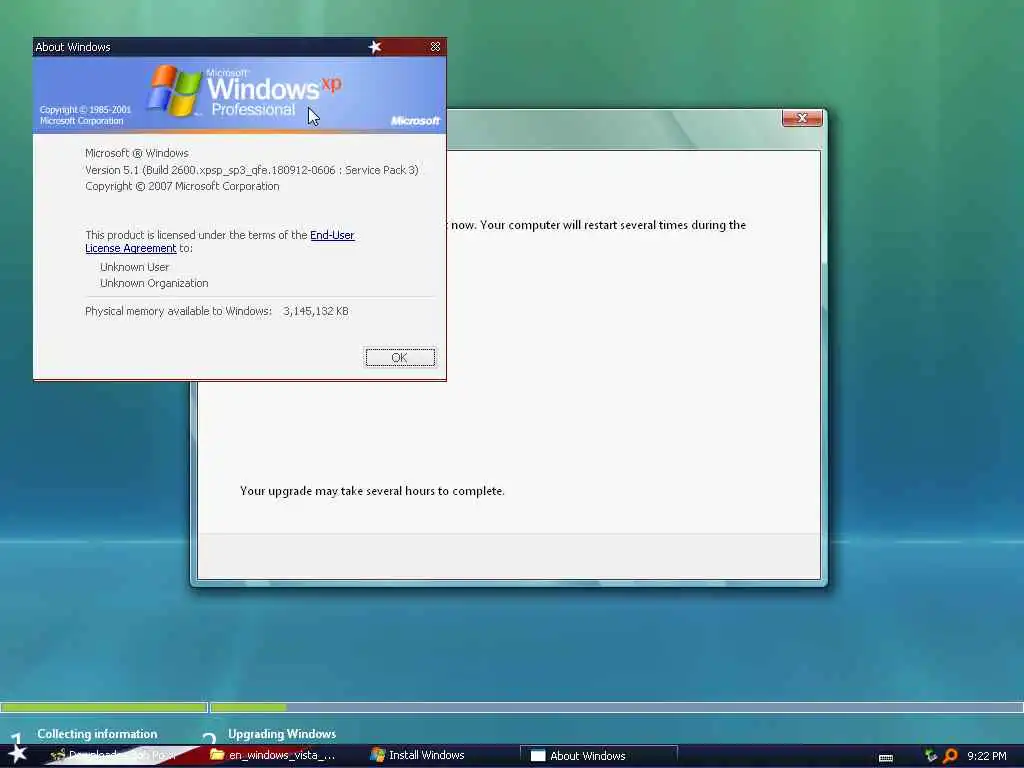Click the network connection tray icon

[x=931, y=756]
